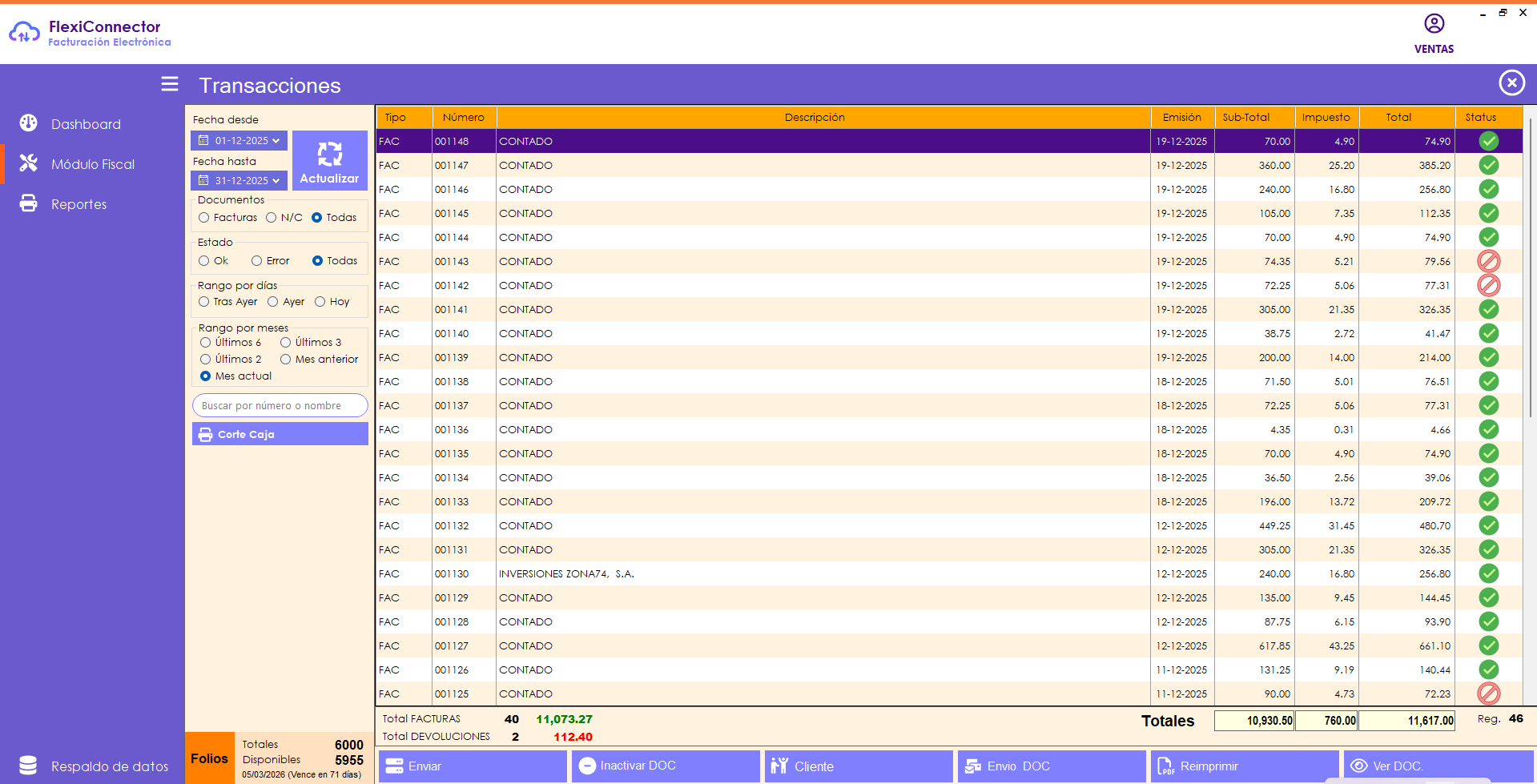Open Respaldo de datos database icon
The height and width of the screenshot is (784, 1537).
coord(28,766)
